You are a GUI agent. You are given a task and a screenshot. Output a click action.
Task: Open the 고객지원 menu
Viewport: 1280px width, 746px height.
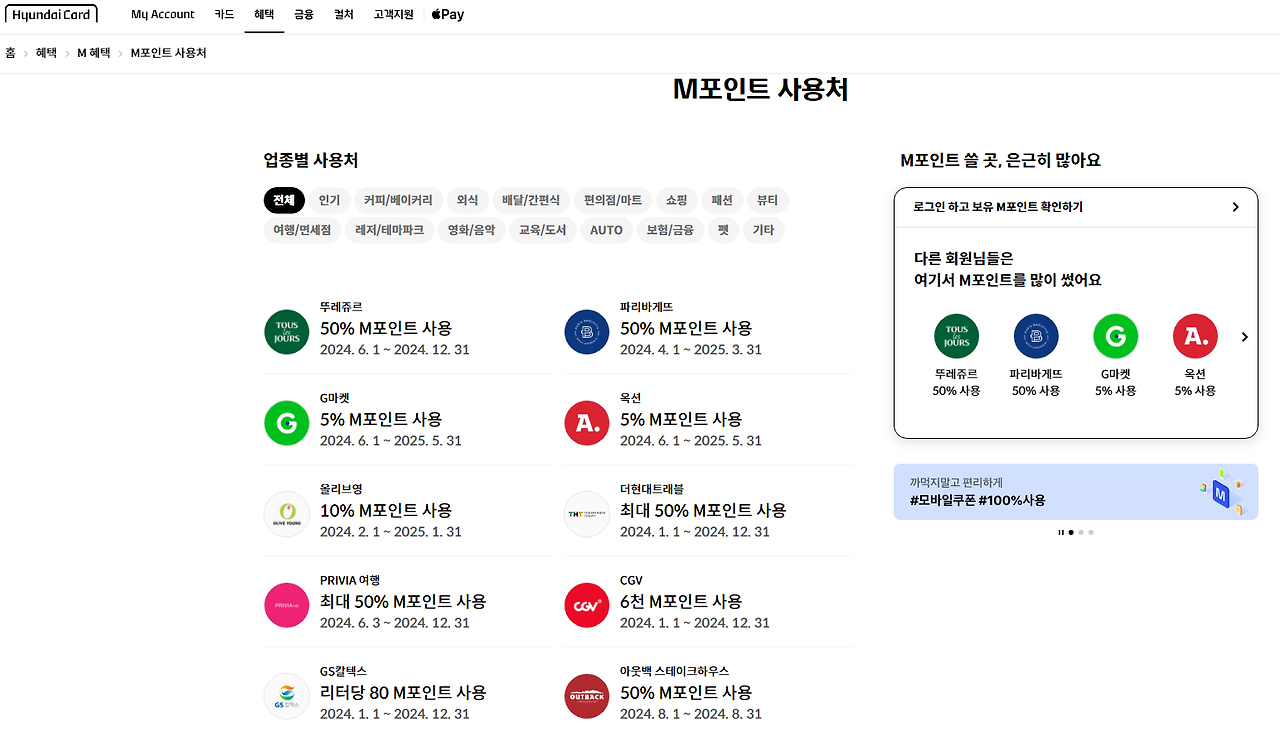(394, 14)
